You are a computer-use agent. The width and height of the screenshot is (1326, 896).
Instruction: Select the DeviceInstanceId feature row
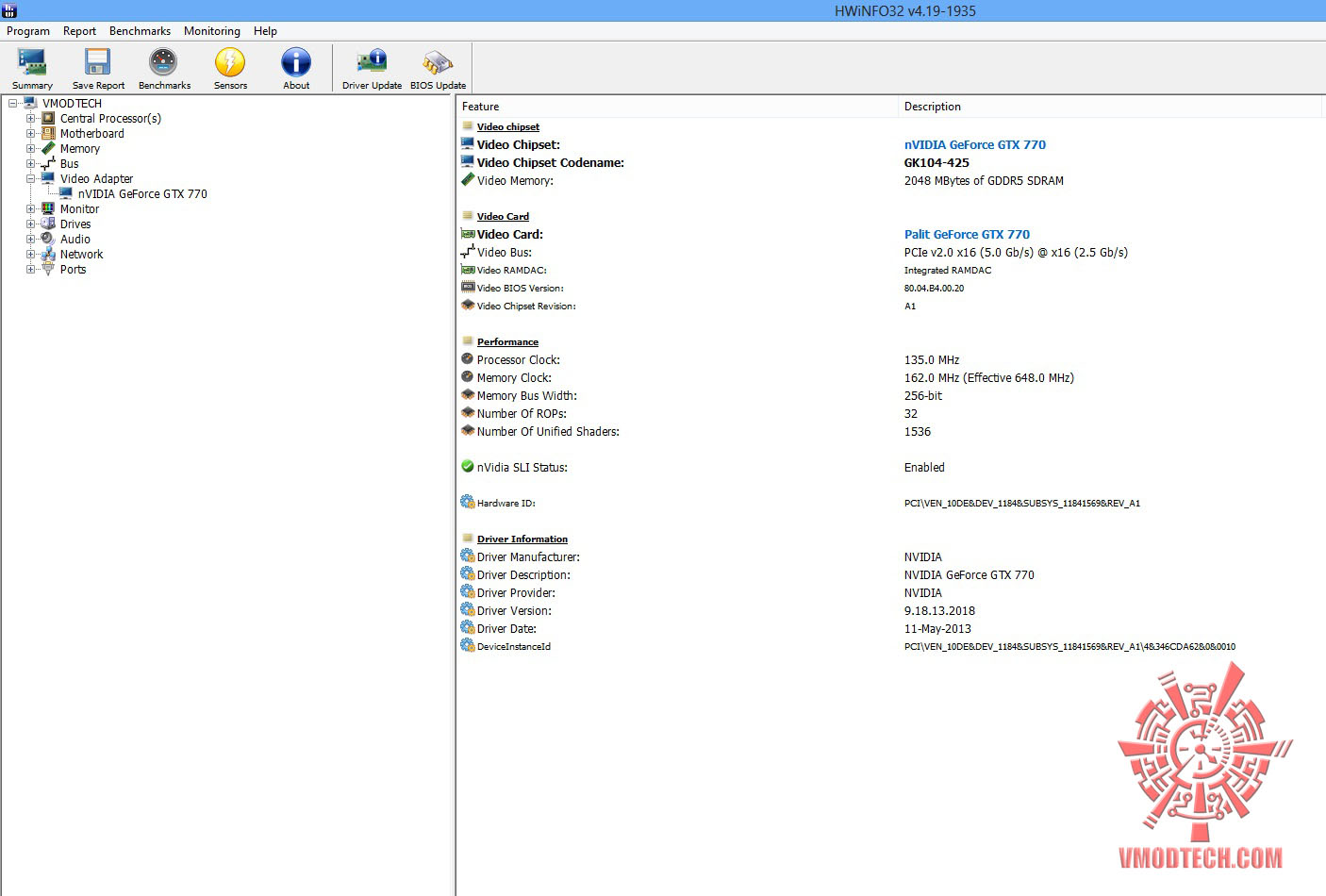click(890, 646)
